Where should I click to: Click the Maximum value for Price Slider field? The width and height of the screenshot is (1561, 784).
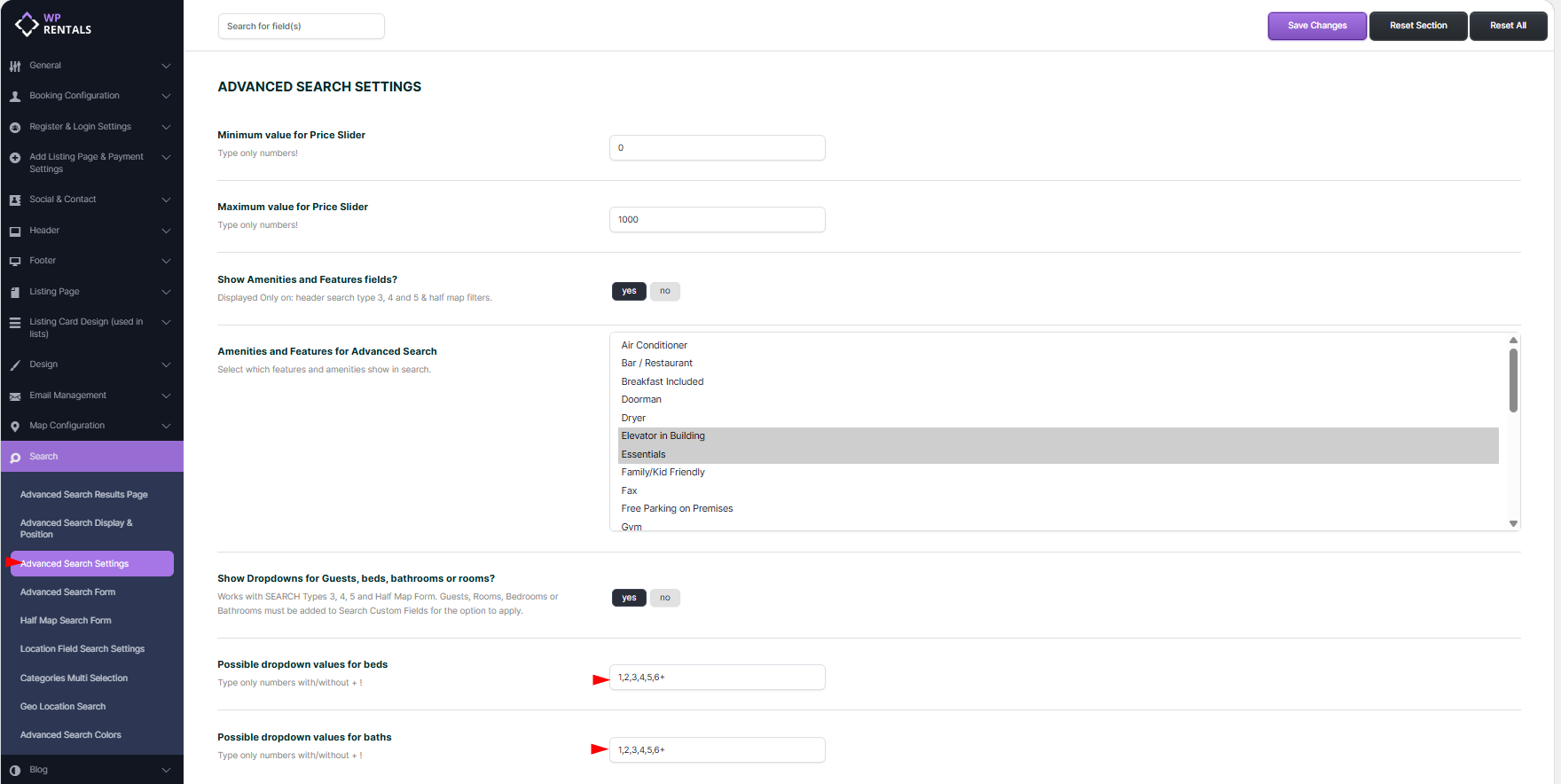click(717, 220)
